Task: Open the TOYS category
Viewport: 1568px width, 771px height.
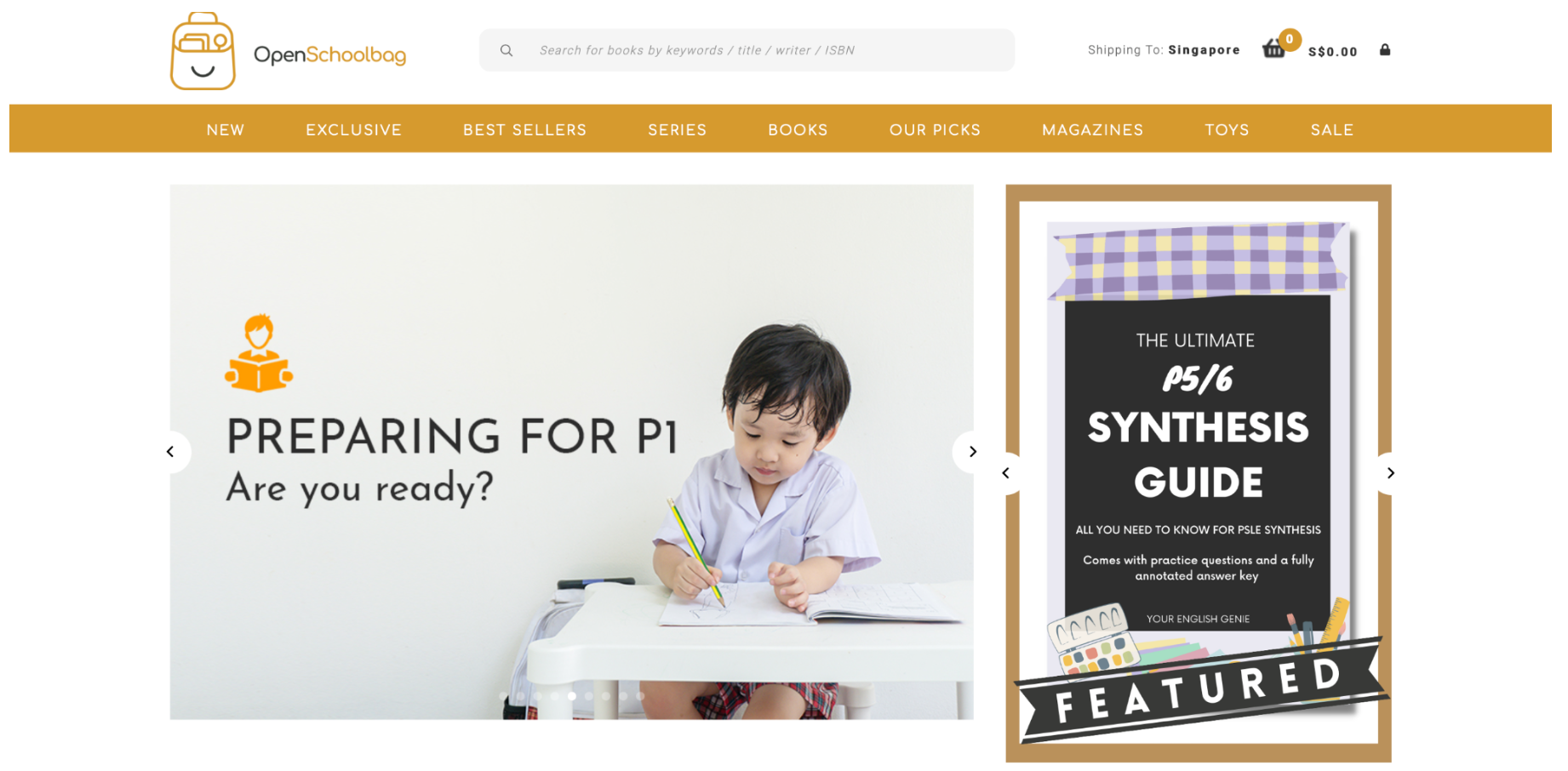Action: (x=1227, y=129)
